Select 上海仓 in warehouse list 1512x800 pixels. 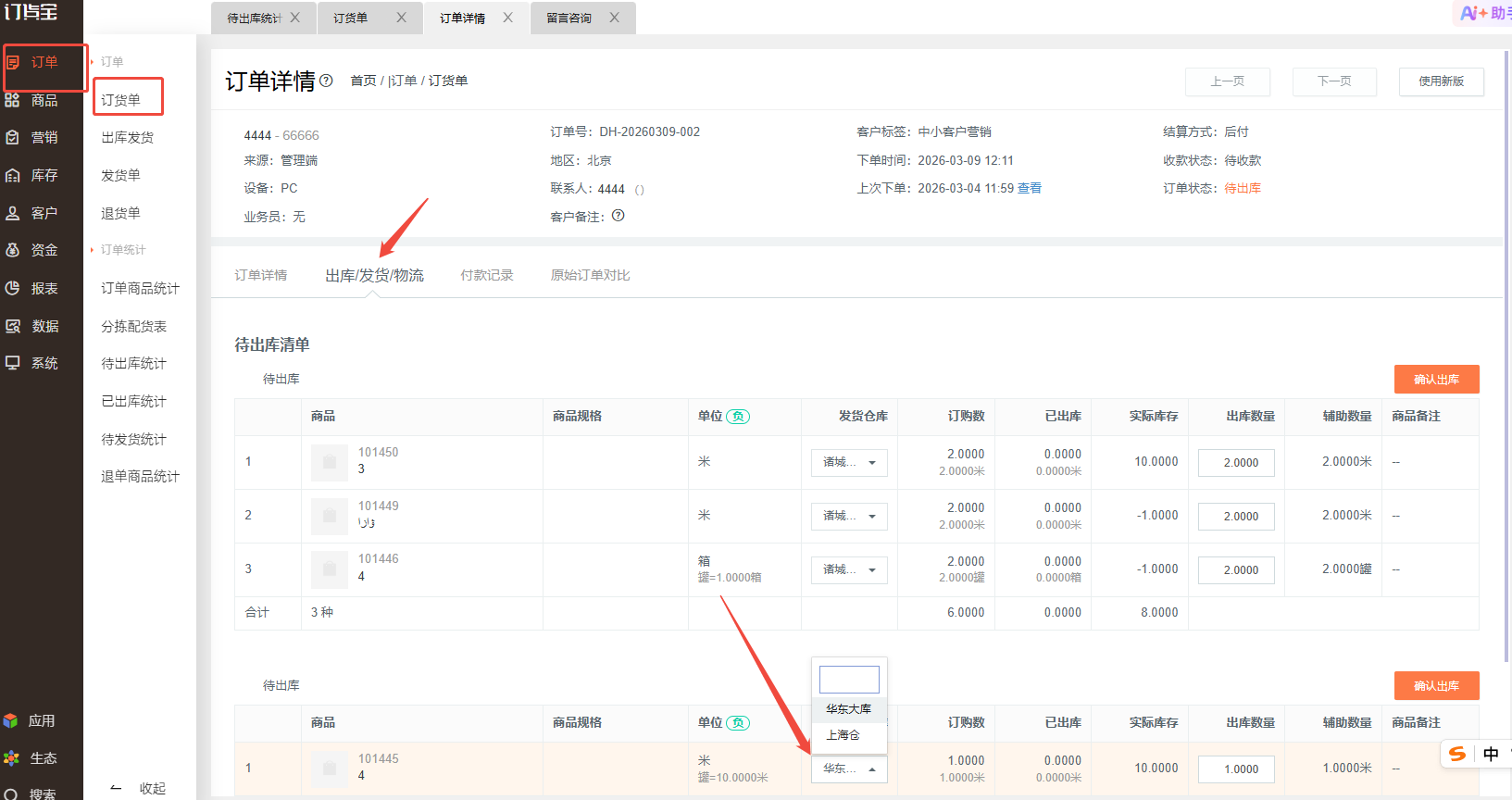[849, 735]
